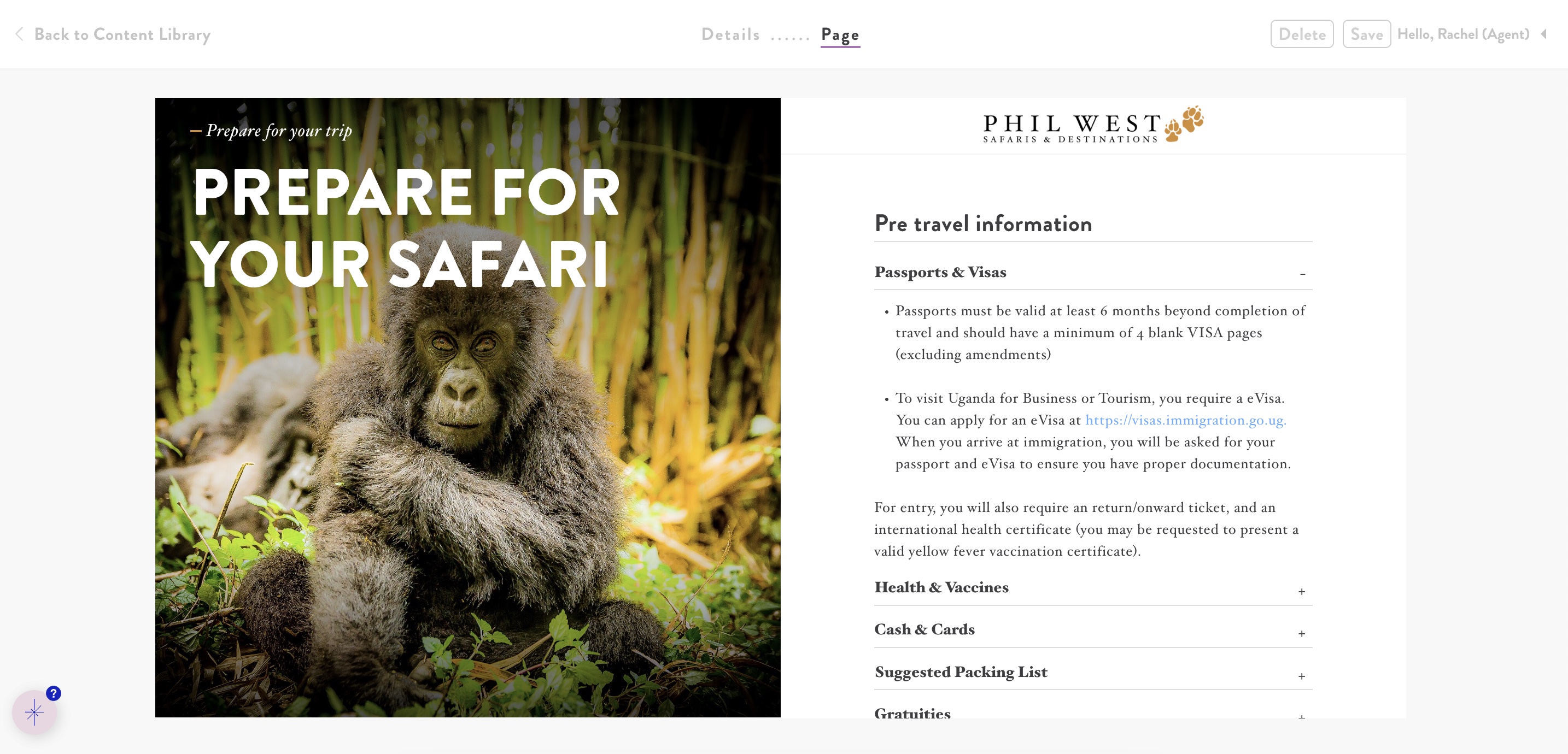The width and height of the screenshot is (1568, 754).
Task: Go back to Content Library
Action: pyautogui.click(x=122, y=34)
